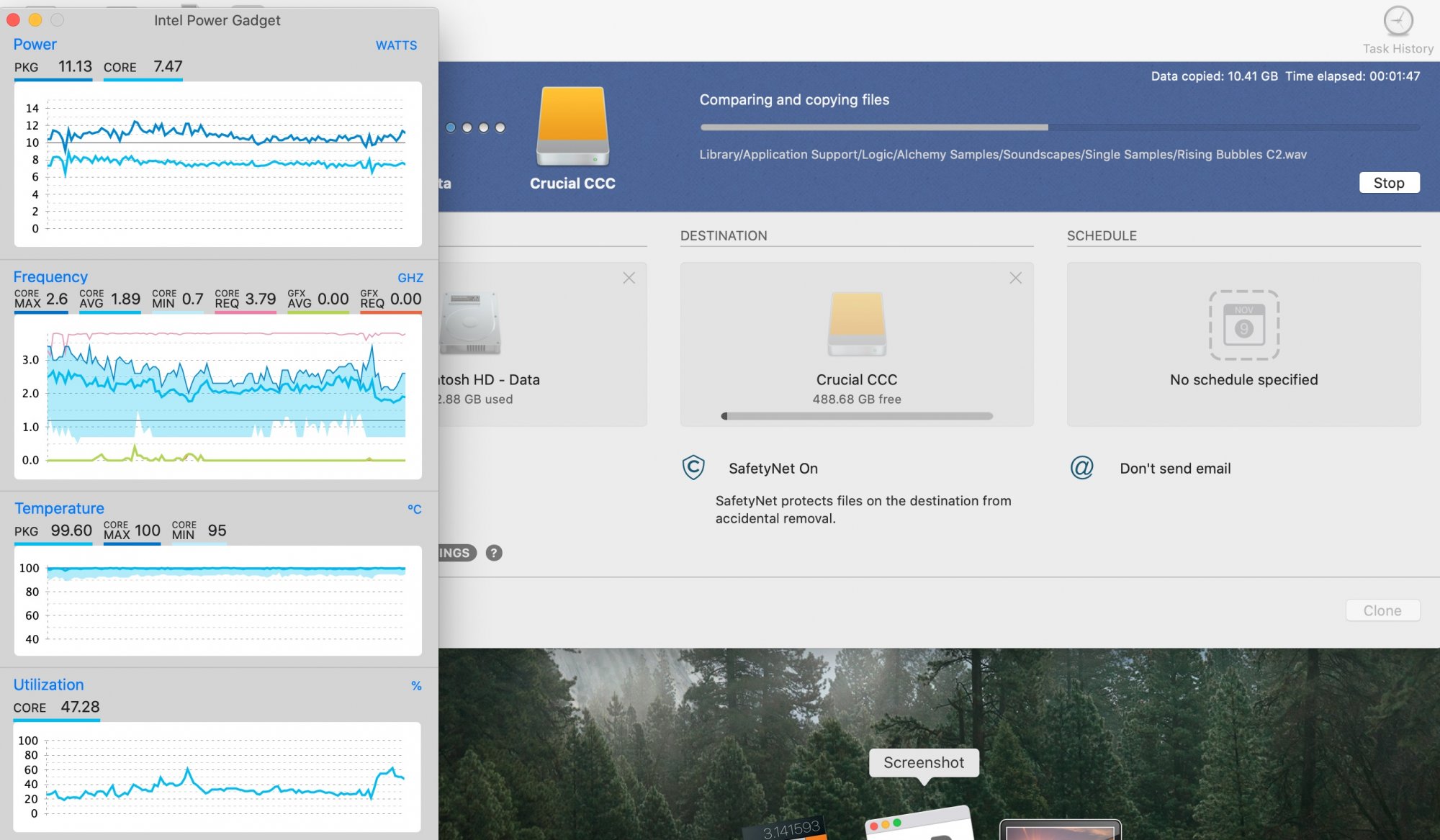
Task: Open the SafetyNet On dropdown
Action: [773, 469]
